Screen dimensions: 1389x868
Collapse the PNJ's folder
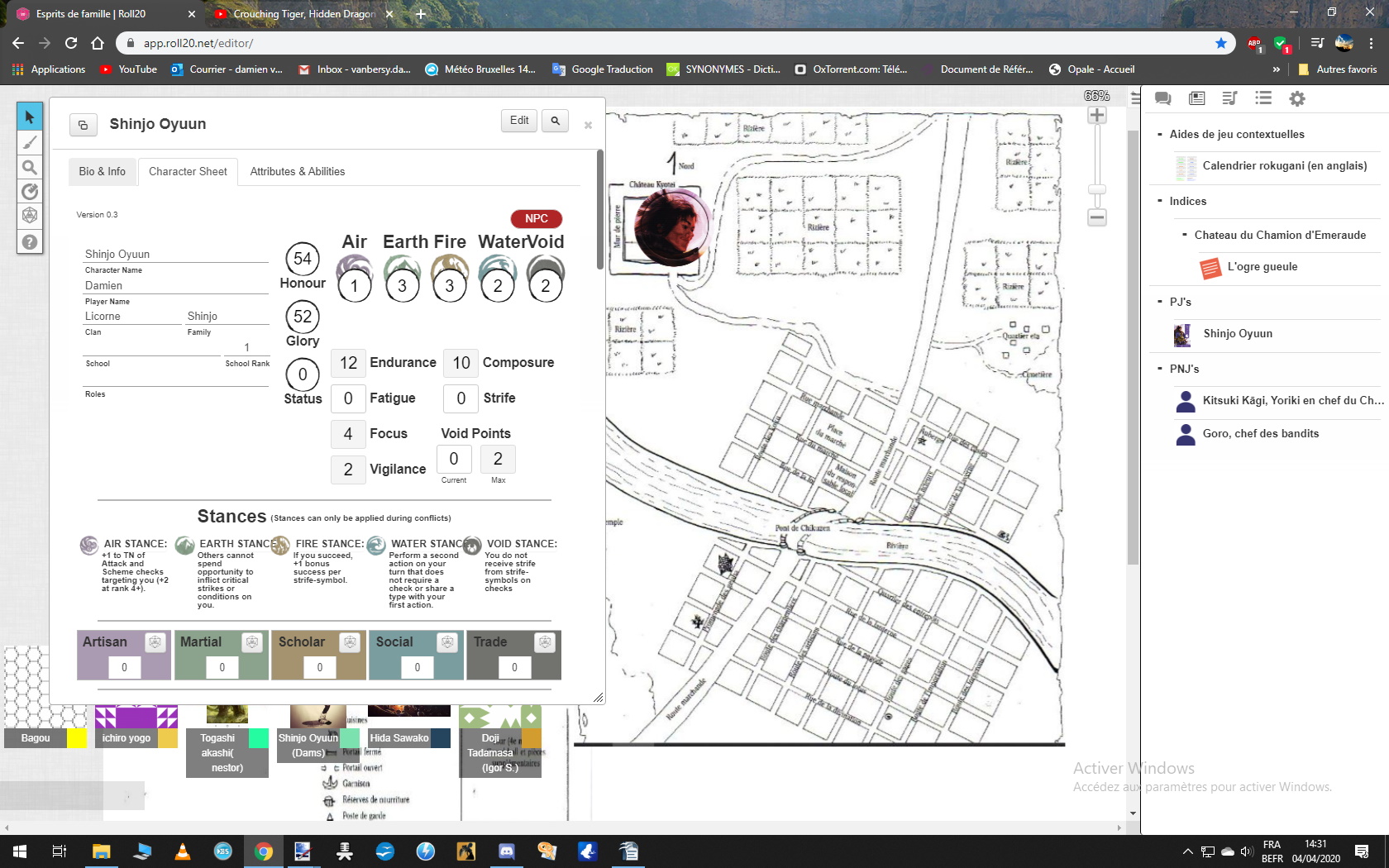(1160, 369)
